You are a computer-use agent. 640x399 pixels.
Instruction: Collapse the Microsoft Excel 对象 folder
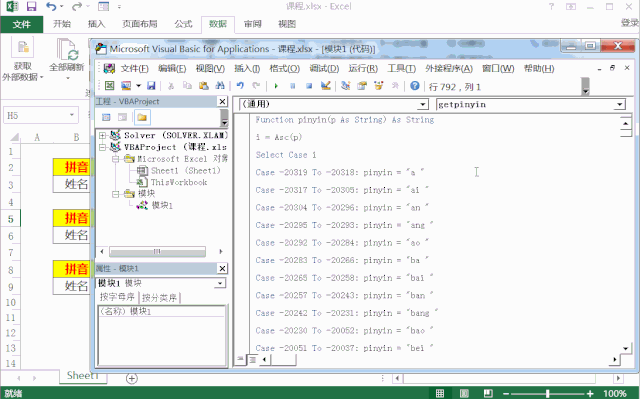tap(116, 159)
